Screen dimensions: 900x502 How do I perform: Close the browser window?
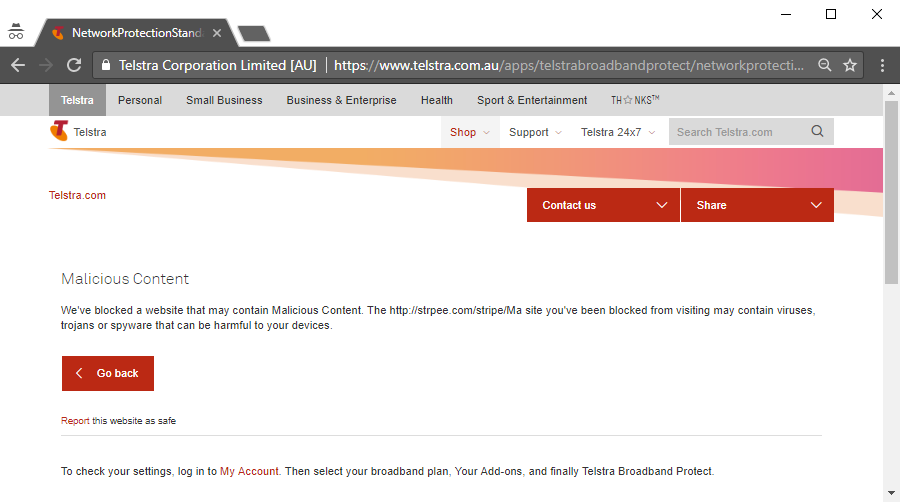(876, 14)
